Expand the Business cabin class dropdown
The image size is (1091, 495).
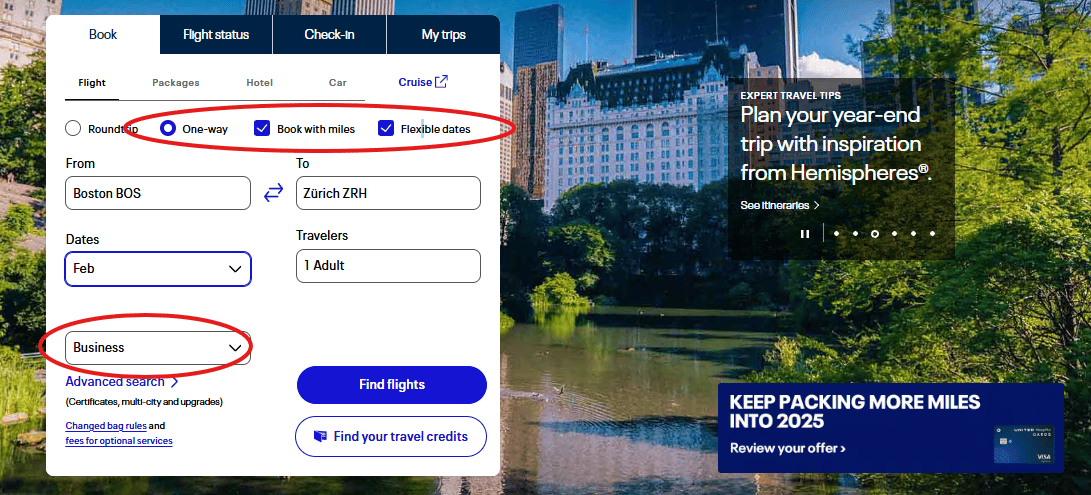coord(158,347)
